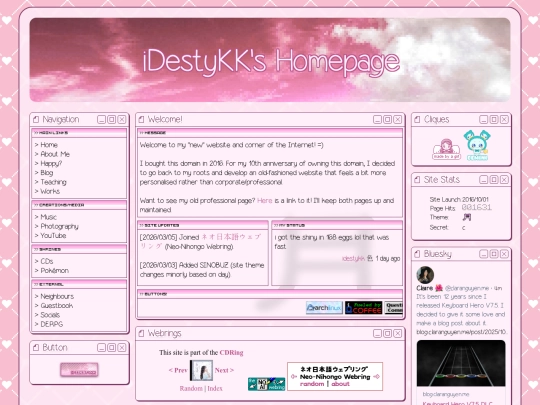Open the CDRing webring link
The image size is (540, 405).
(x=231, y=352)
